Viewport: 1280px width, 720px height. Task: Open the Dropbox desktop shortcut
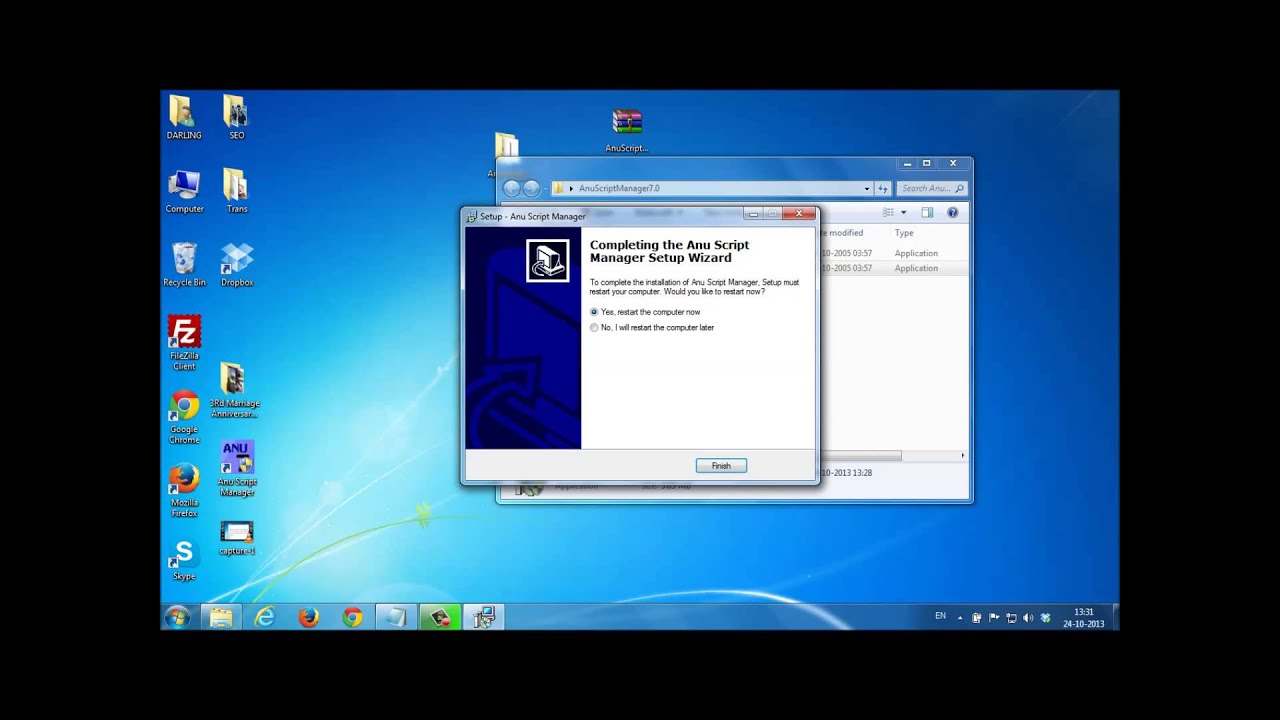237,265
